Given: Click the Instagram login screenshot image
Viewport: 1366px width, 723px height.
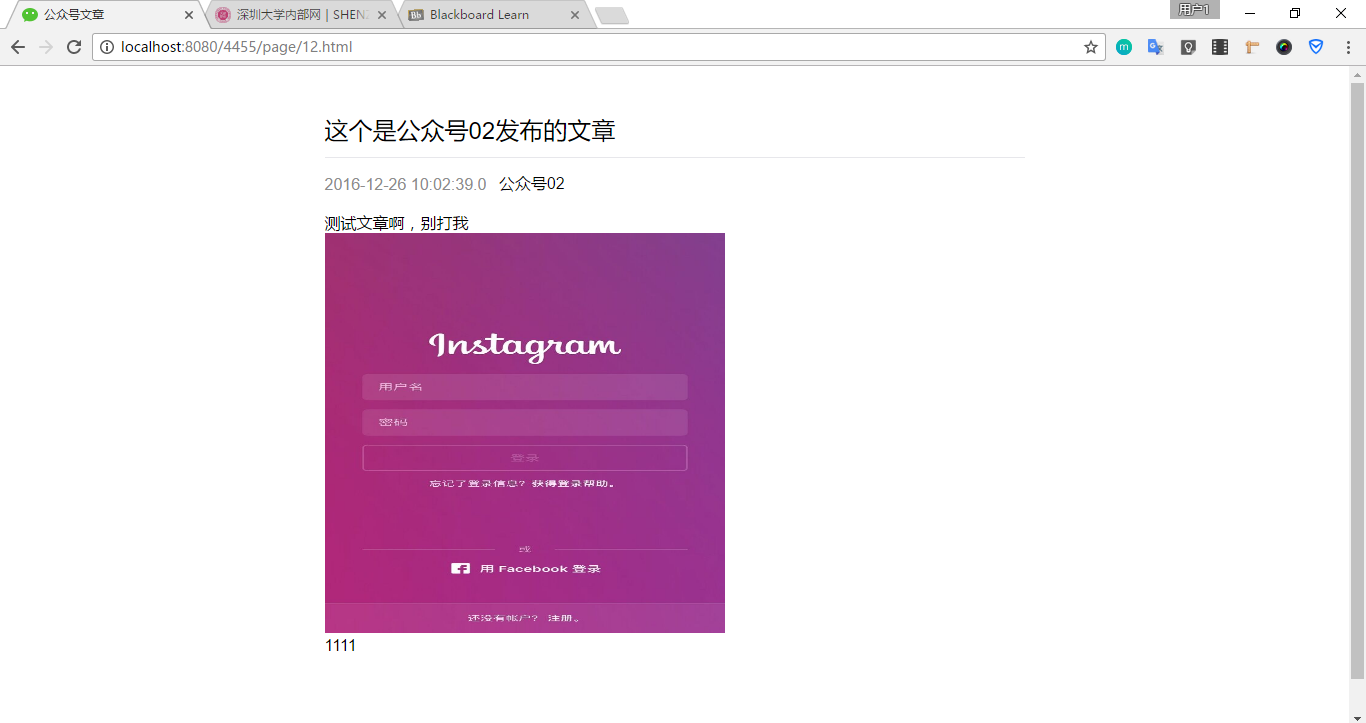Looking at the screenshot, I should 525,433.
